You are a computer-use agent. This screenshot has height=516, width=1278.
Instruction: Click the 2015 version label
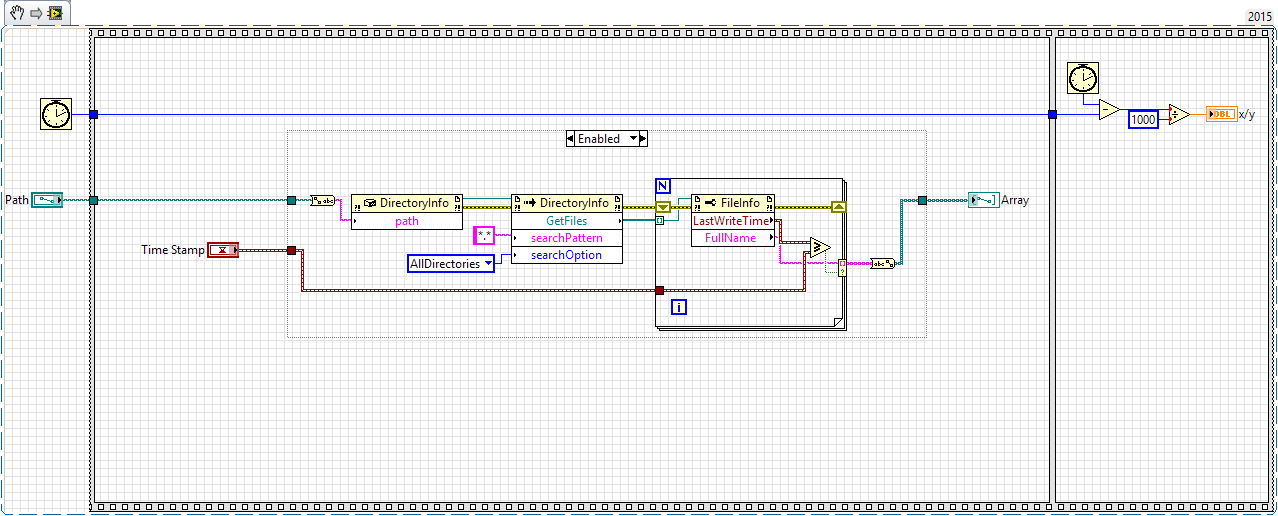(1260, 16)
